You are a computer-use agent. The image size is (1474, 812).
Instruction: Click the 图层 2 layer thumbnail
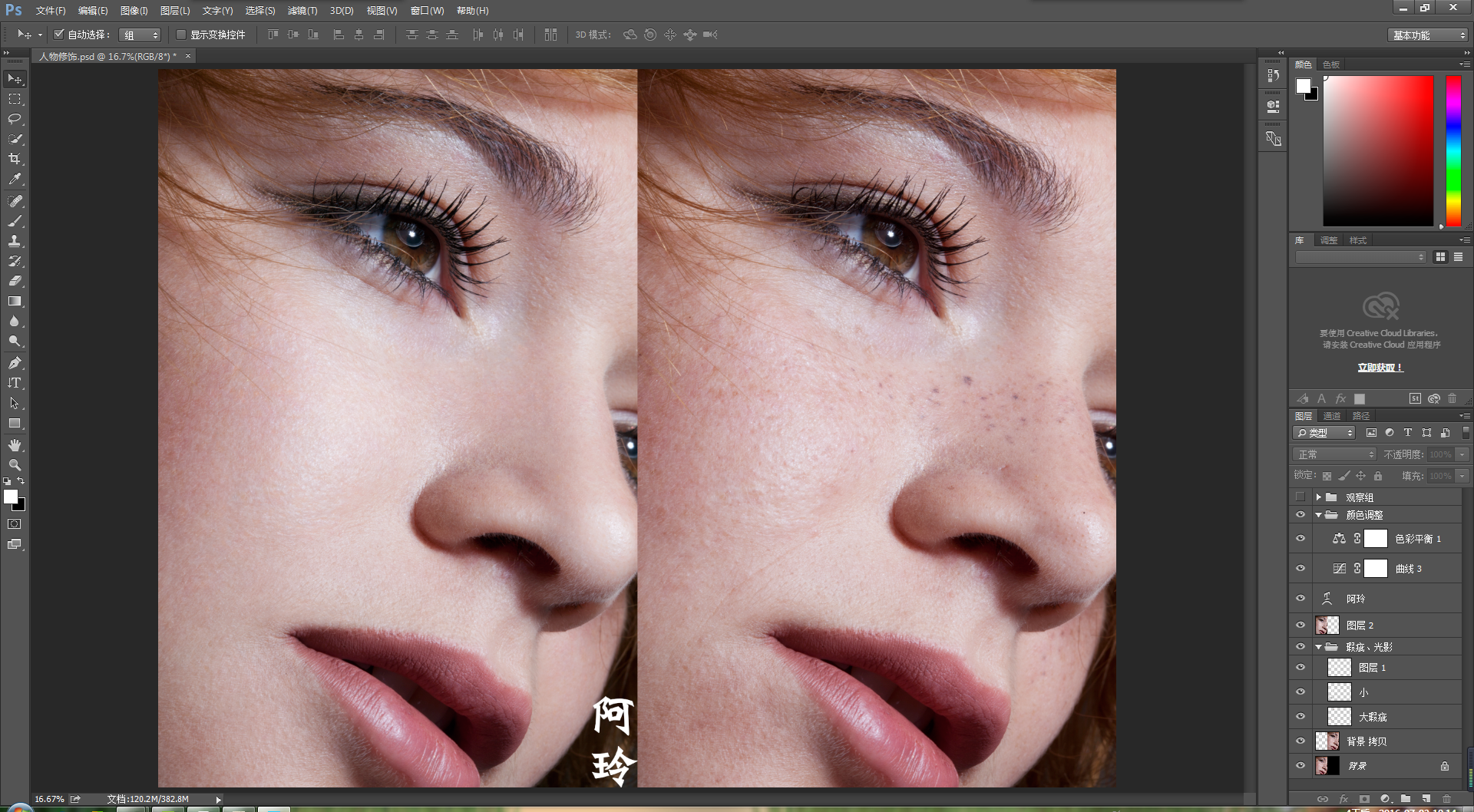click(1327, 626)
